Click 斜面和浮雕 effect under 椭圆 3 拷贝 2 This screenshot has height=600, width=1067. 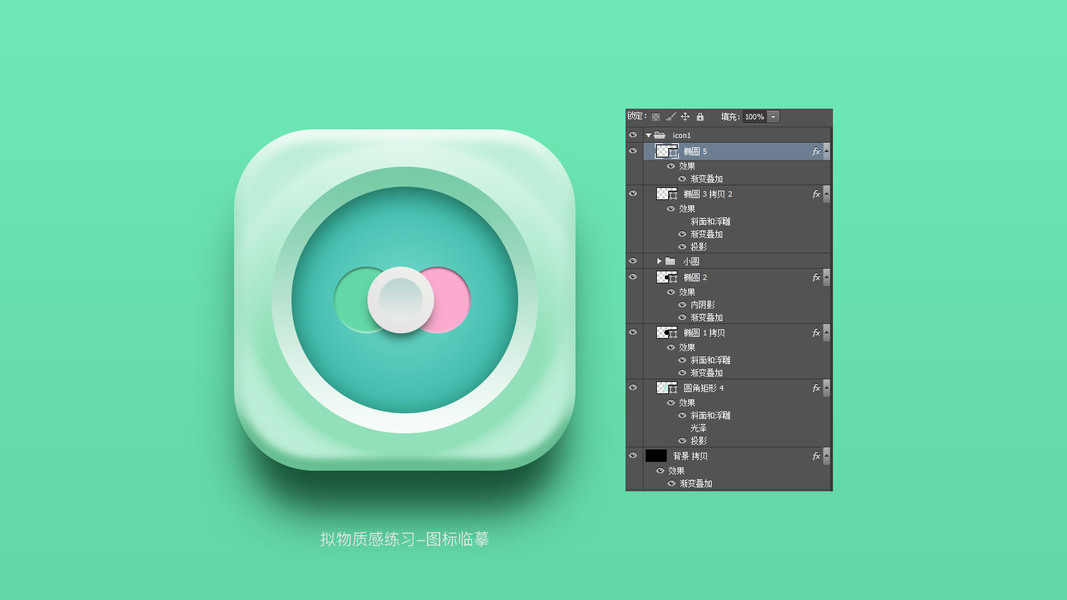(710, 221)
